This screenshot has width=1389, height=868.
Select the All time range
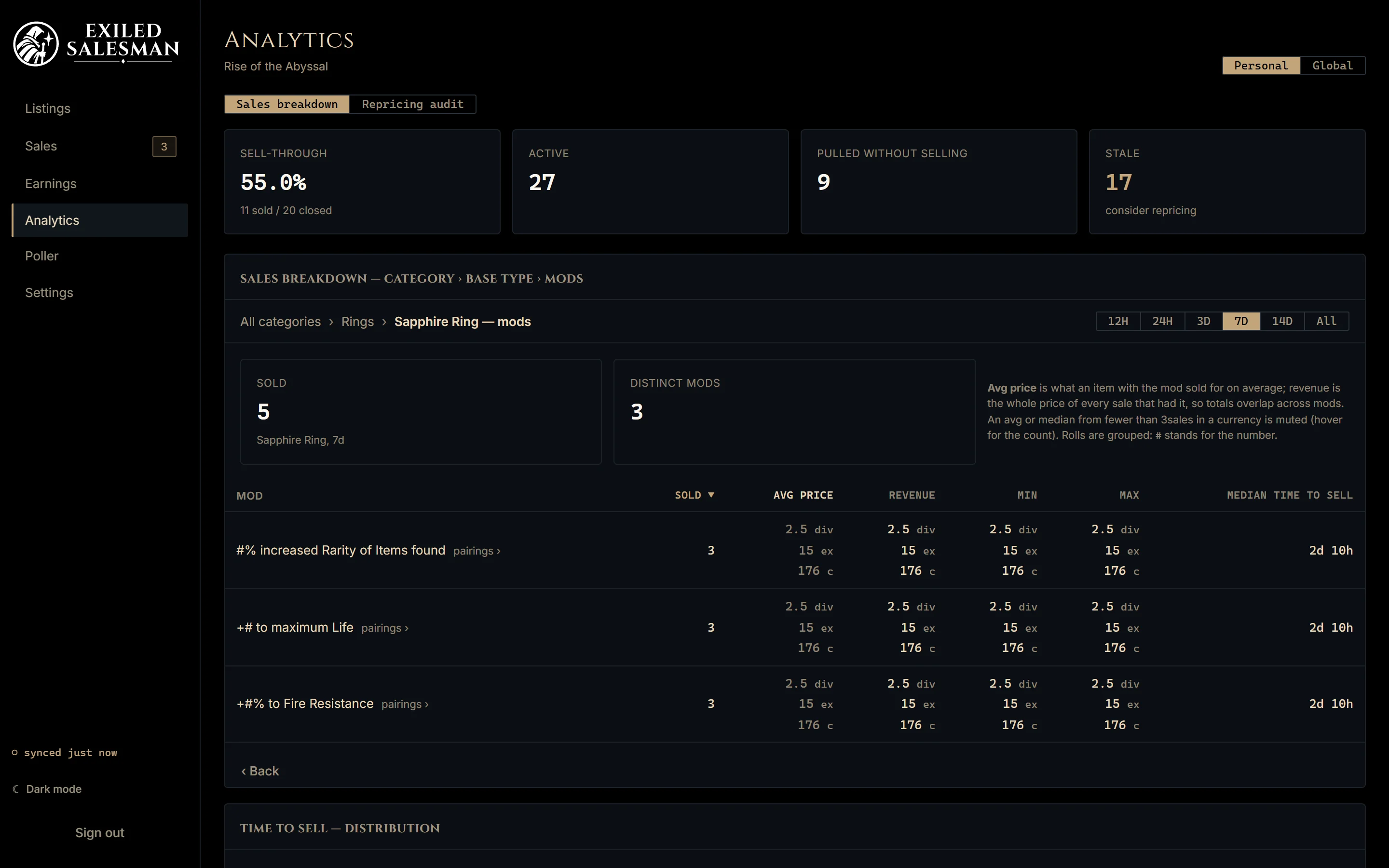1326,321
